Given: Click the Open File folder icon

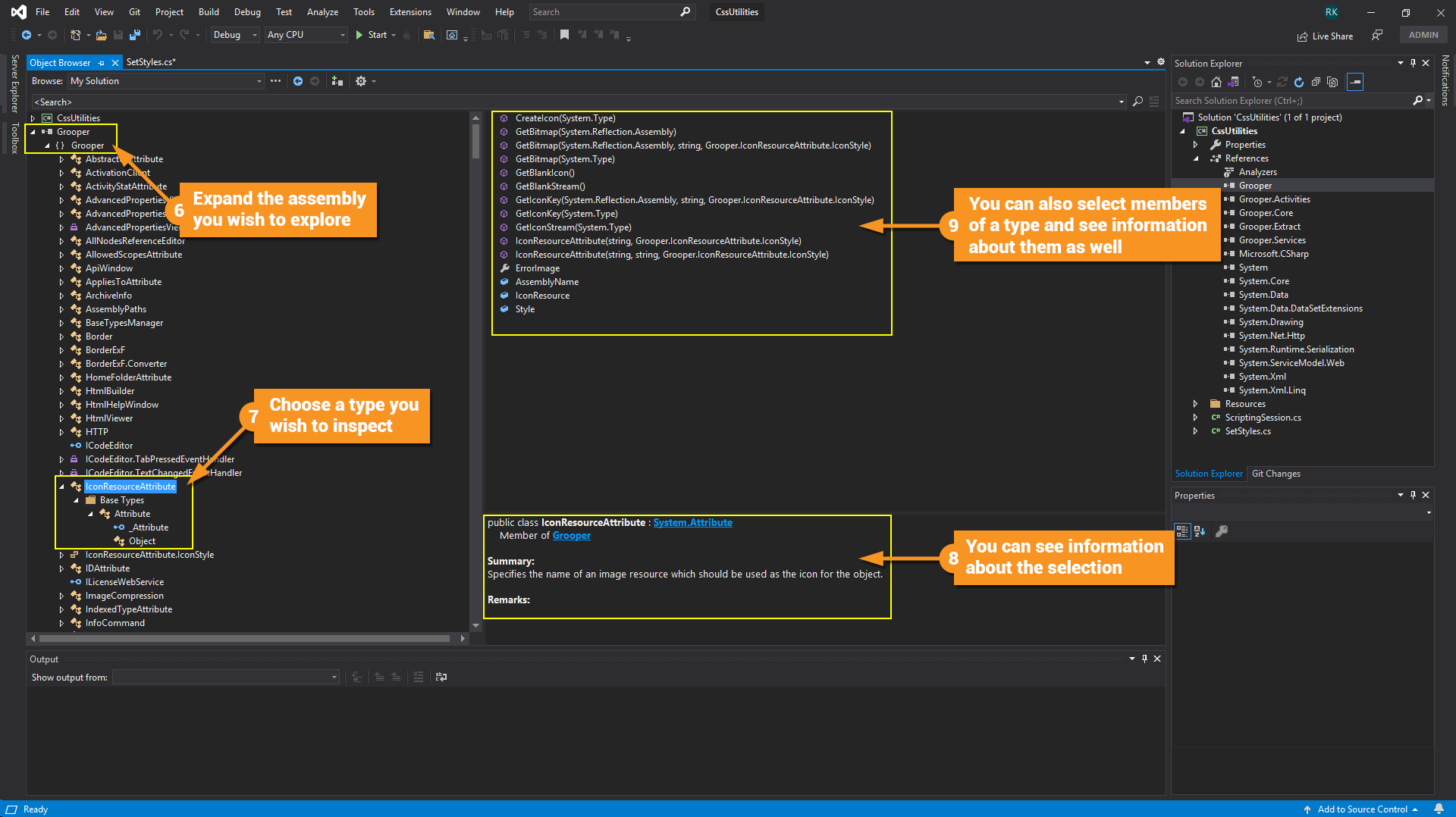Looking at the screenshot, I should point(101,35).
